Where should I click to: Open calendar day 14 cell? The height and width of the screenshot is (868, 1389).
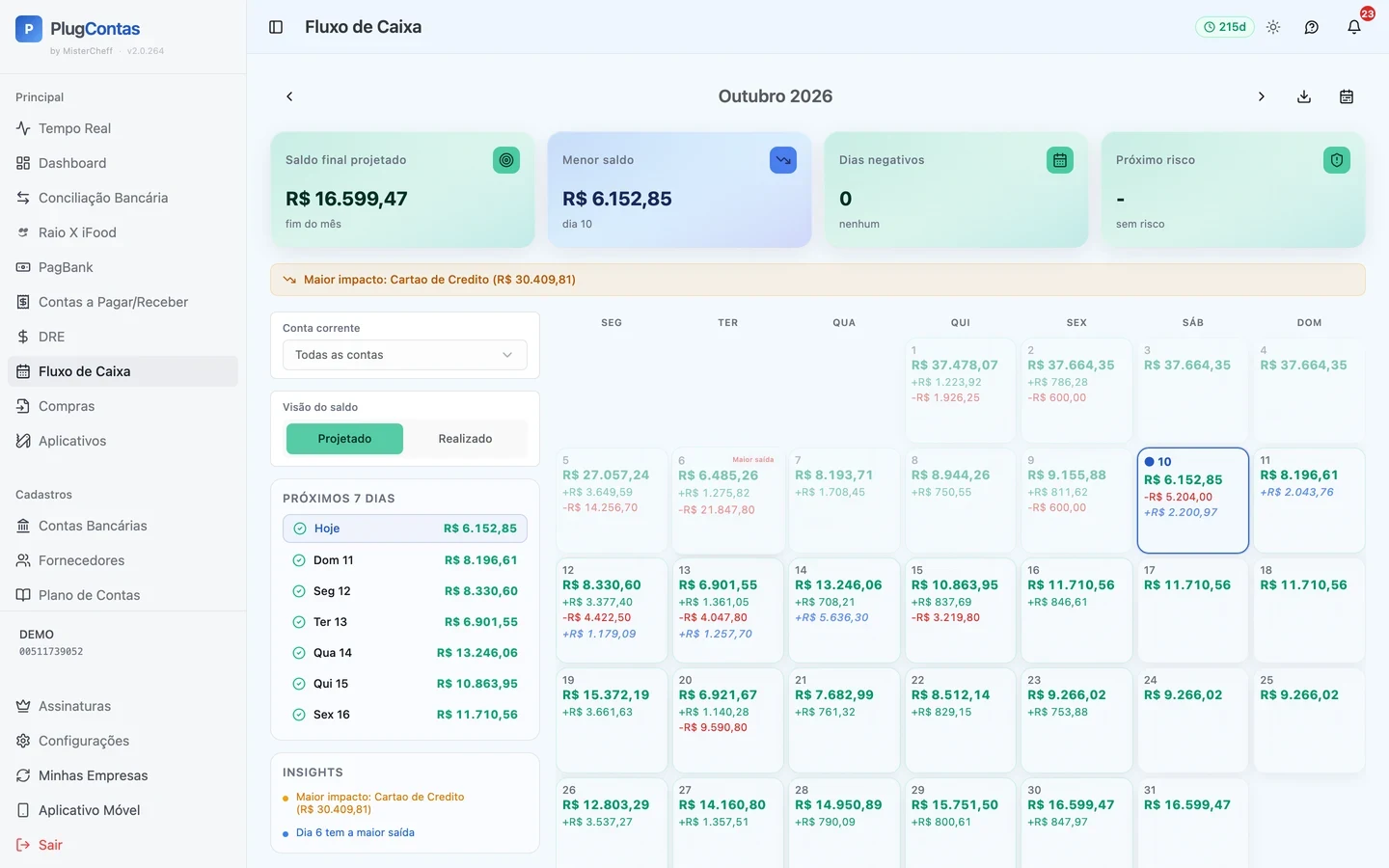point(844,610)
